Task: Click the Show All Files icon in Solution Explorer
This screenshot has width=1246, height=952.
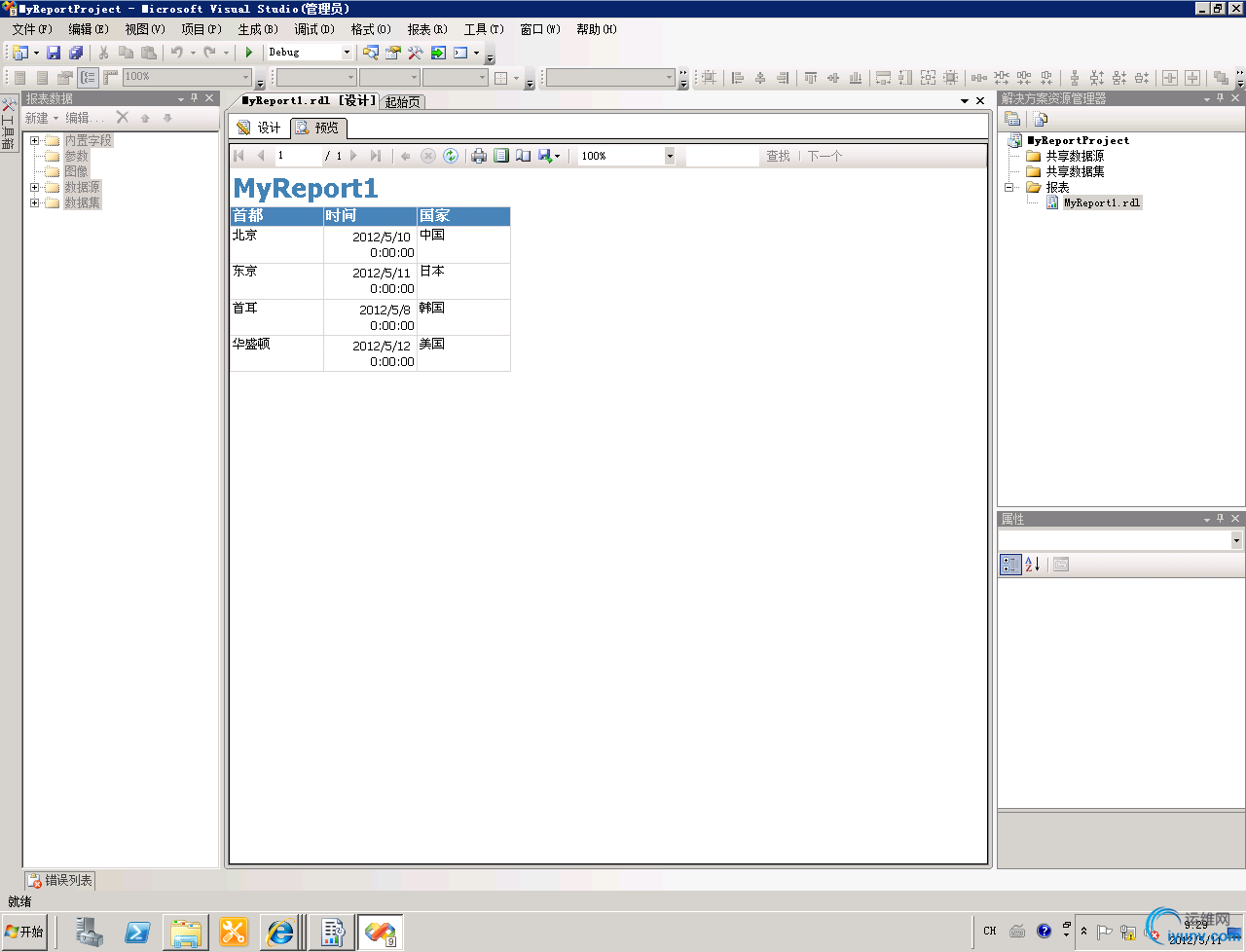Action: (1041, 119)
